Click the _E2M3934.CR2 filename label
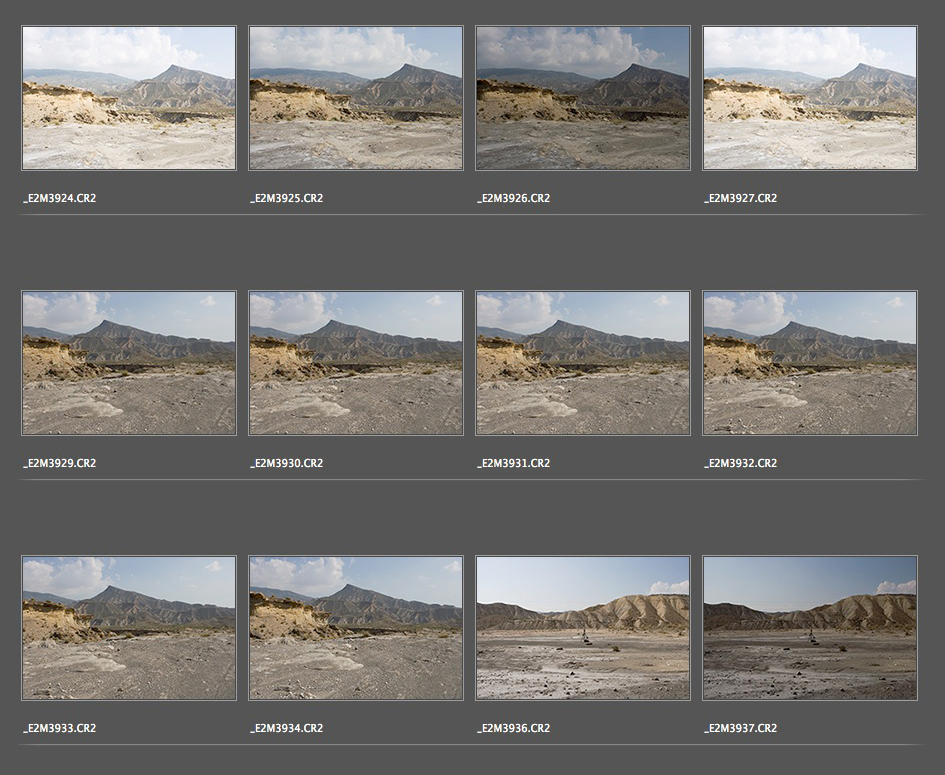 pyautogui.click(x=287, y=729)
